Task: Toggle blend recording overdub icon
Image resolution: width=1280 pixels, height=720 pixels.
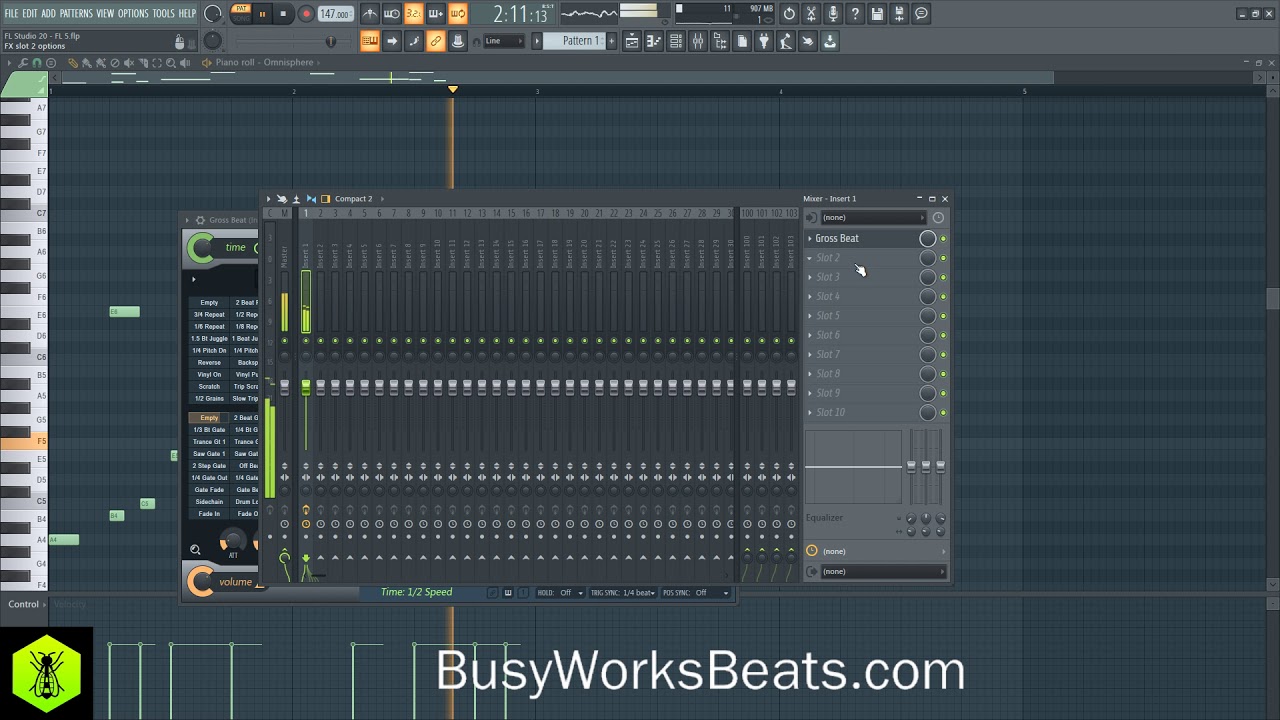Action: pyautogui.click(x=435, y=14)
